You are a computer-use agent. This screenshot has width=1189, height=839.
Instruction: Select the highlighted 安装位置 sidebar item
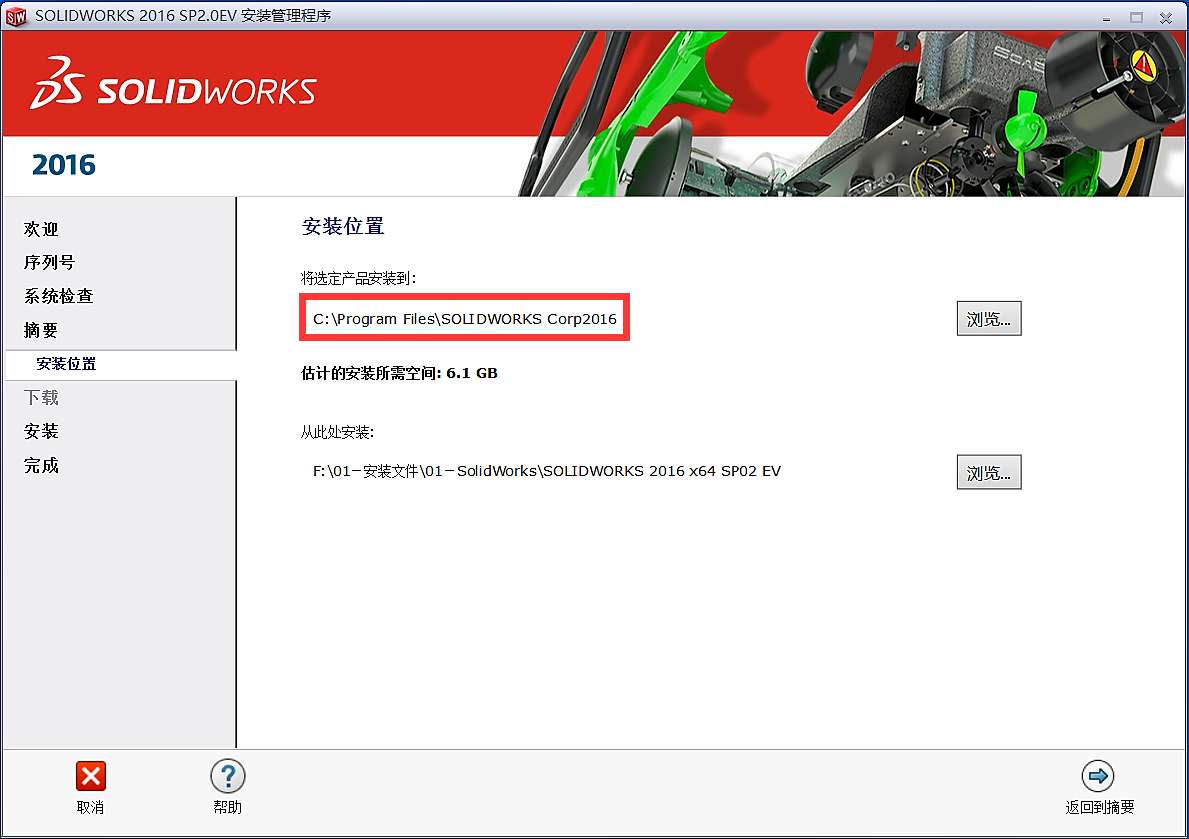pyautogui.click(x=67, y=364)
